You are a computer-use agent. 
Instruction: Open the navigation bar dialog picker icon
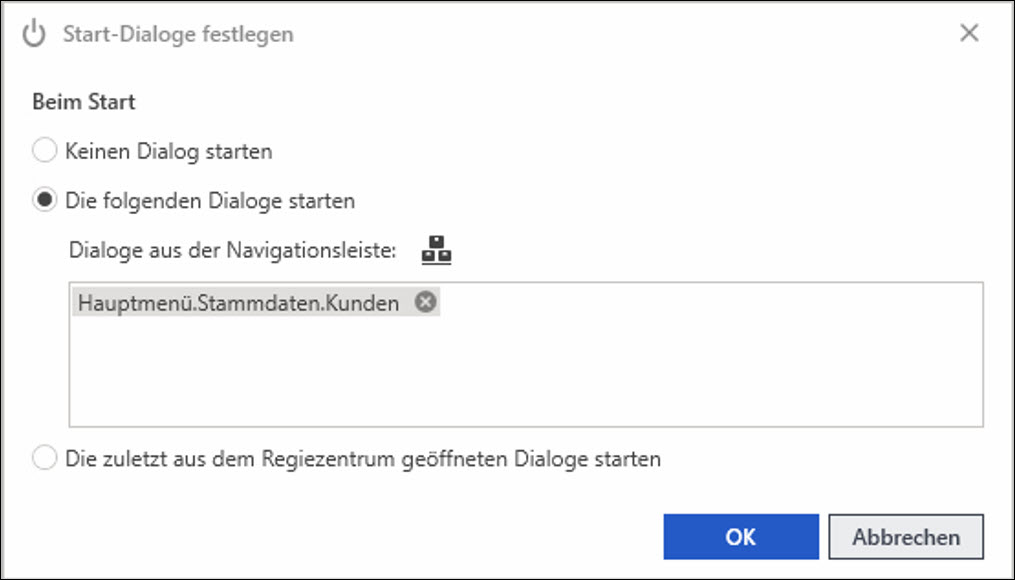tap(436, 251)
